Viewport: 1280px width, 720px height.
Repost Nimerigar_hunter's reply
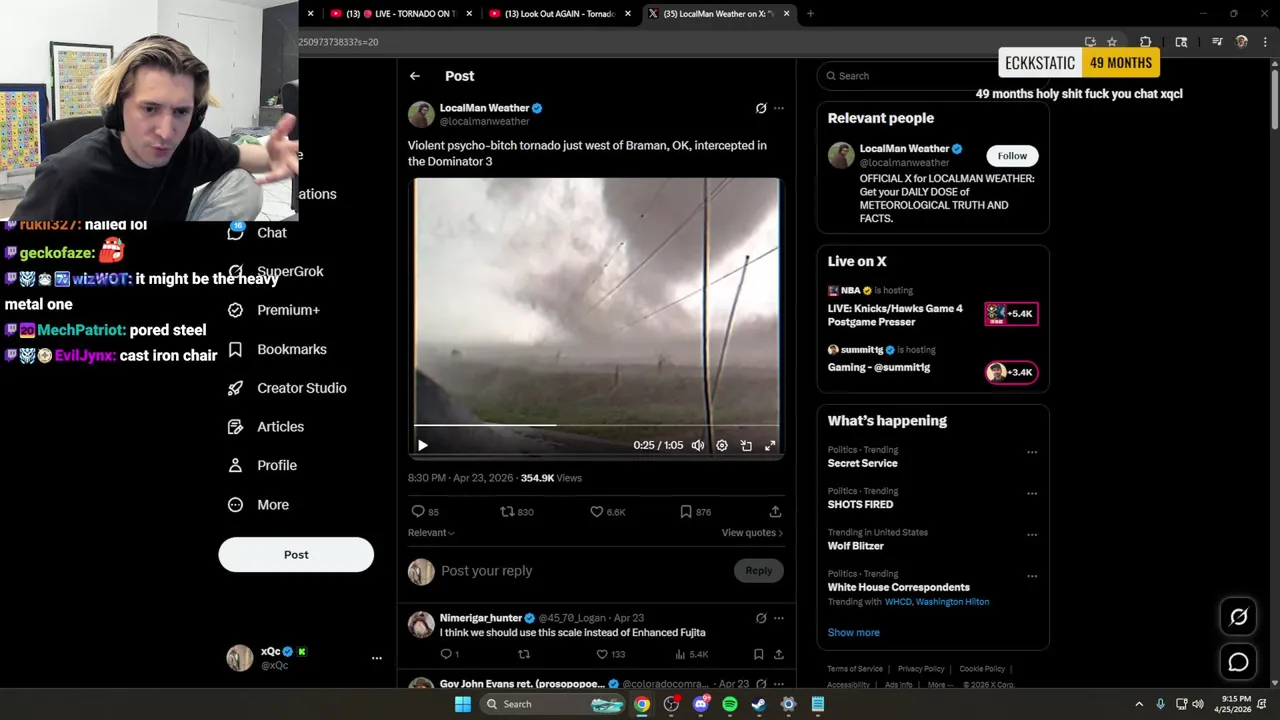coord(523,655)
